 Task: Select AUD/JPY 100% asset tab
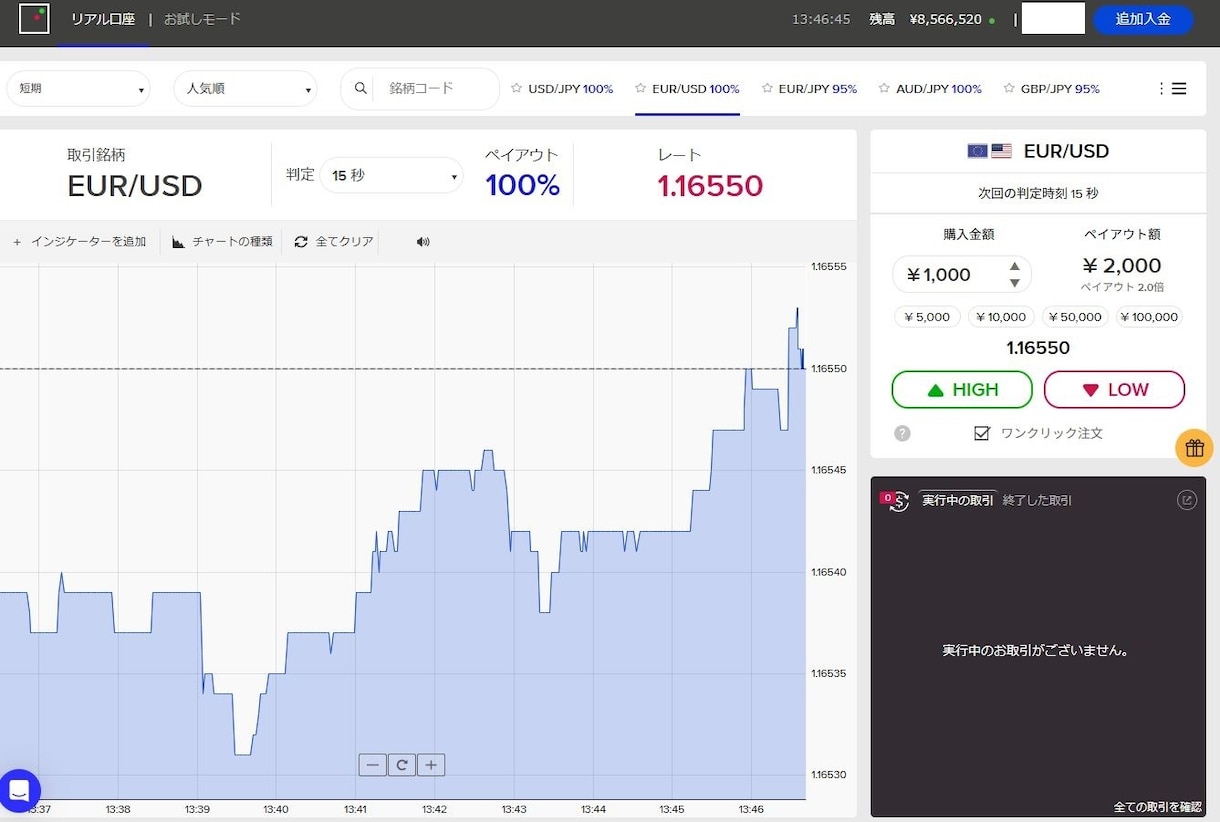pos(939,89)
